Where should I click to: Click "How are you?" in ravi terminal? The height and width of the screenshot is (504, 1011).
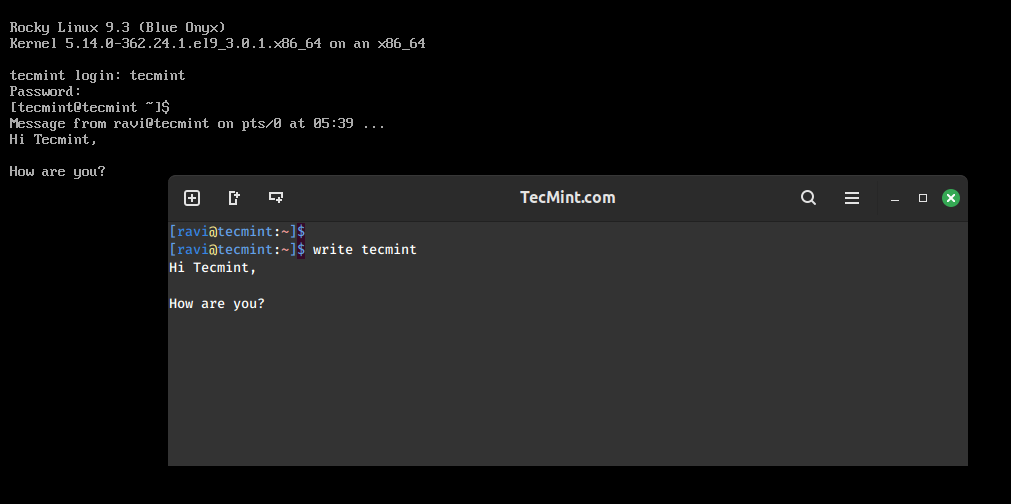(x=217, y=304)
